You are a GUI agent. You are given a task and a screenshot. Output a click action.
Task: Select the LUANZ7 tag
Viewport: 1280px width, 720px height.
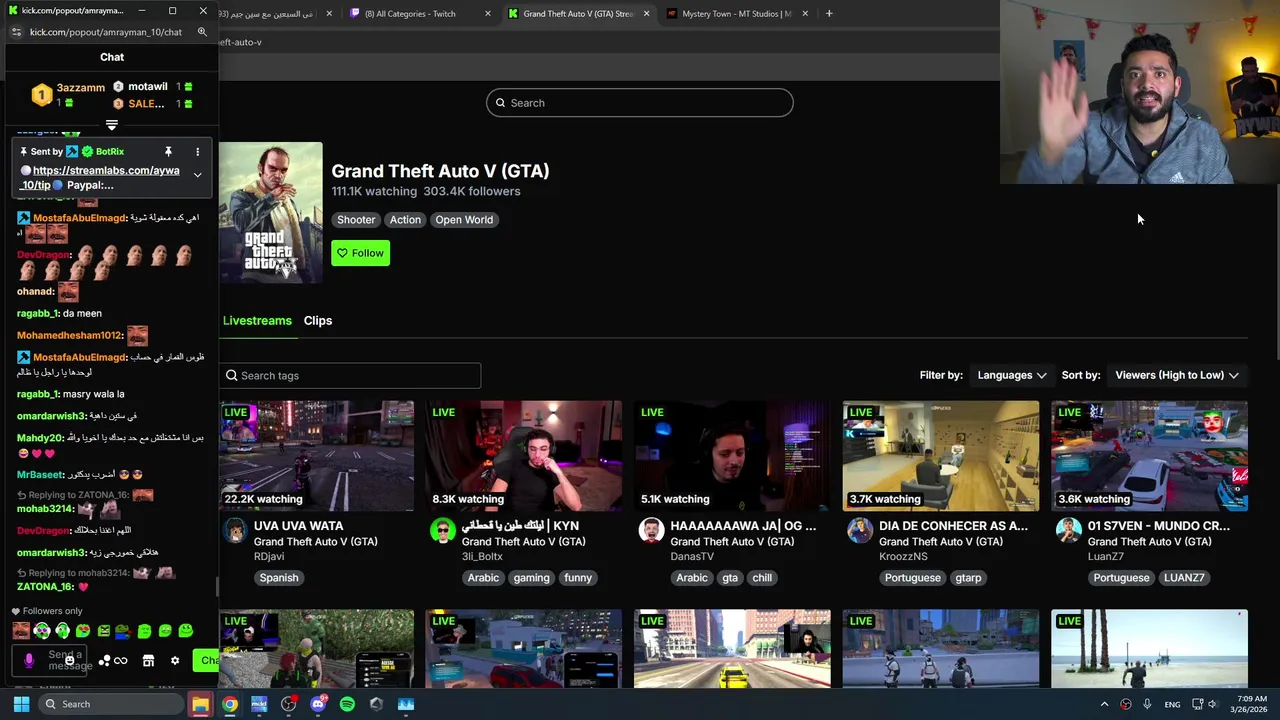[1184, 578]
